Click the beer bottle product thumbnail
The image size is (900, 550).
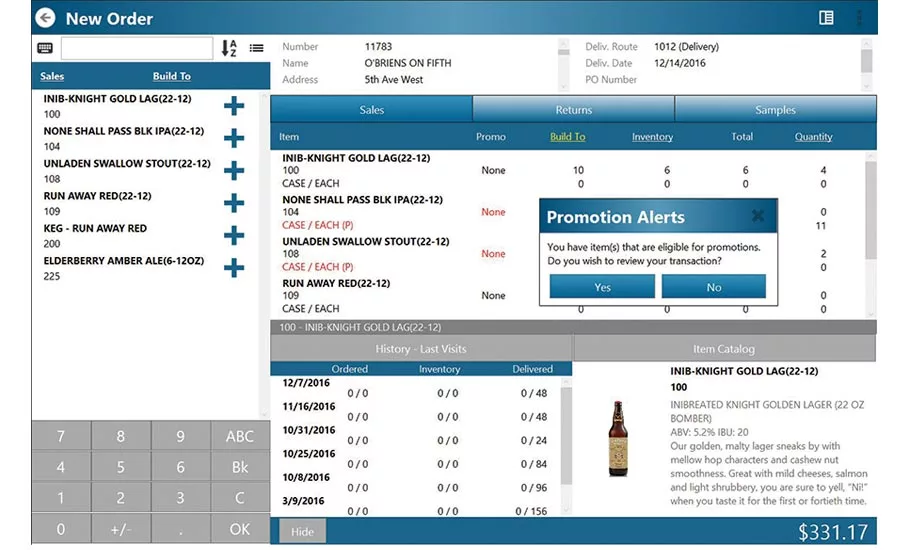618,439
